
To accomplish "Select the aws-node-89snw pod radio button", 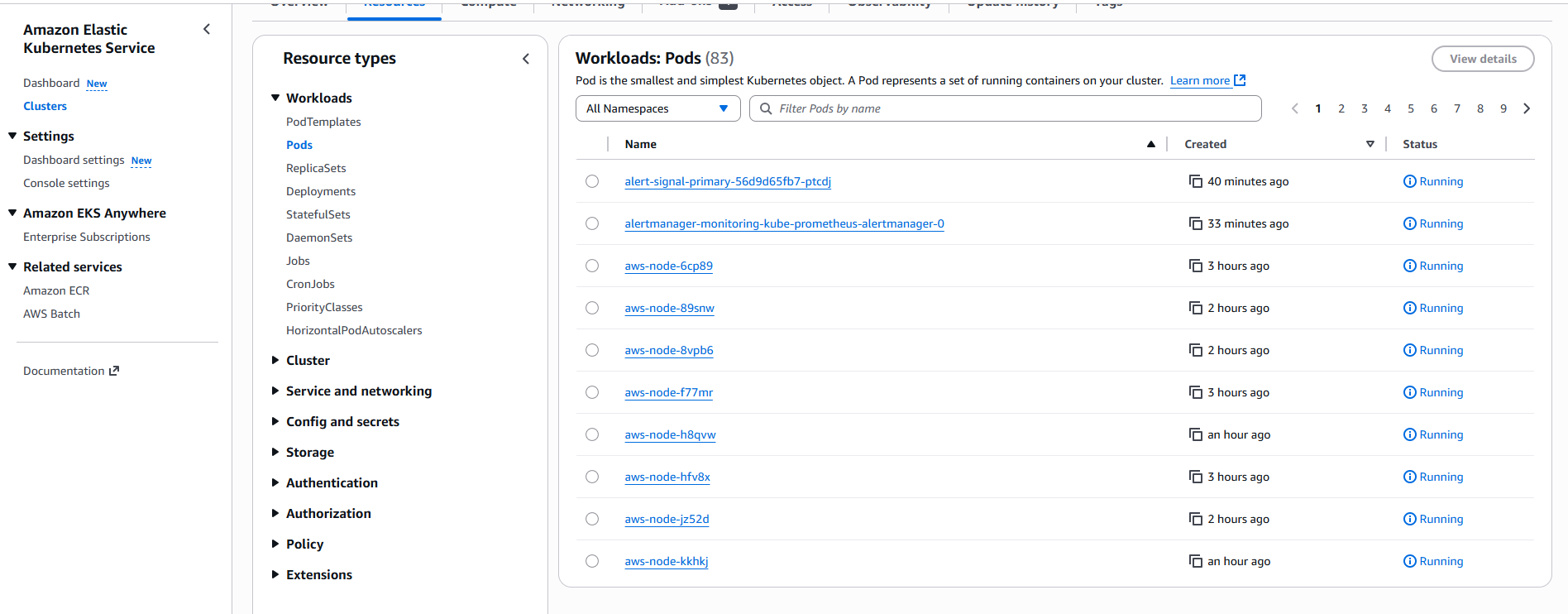I will (592, 308).
